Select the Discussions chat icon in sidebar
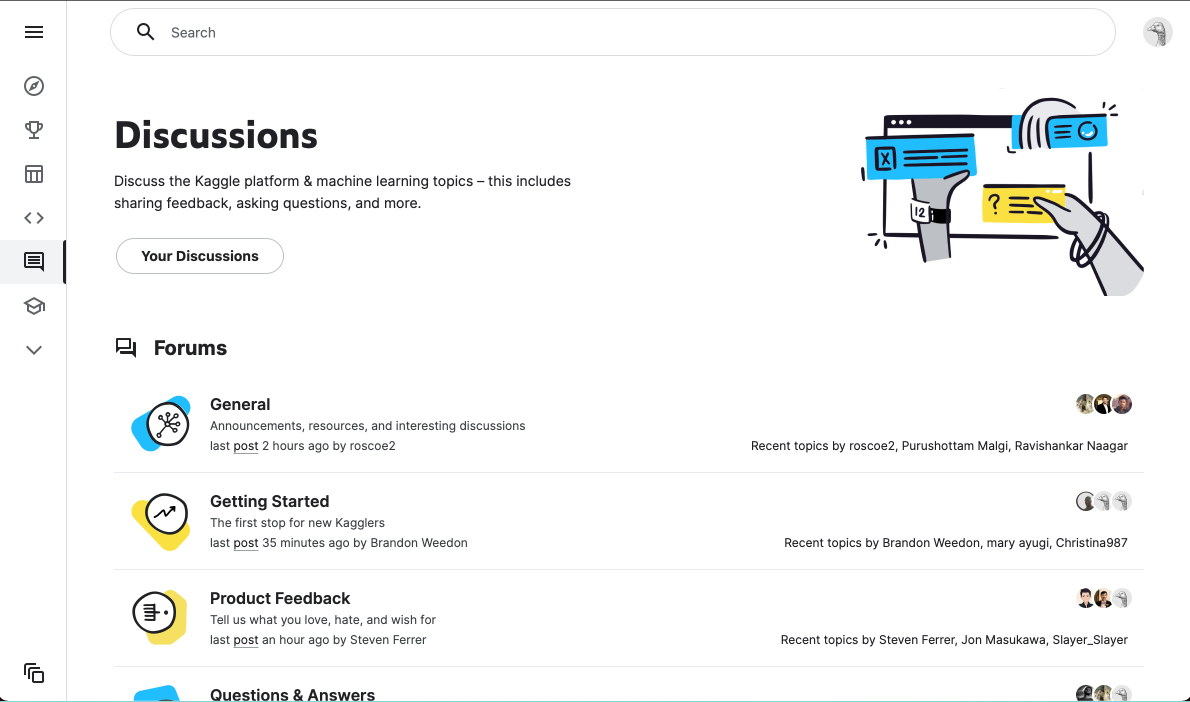This screenshot has height=702, width=1190. pos(33,262)
